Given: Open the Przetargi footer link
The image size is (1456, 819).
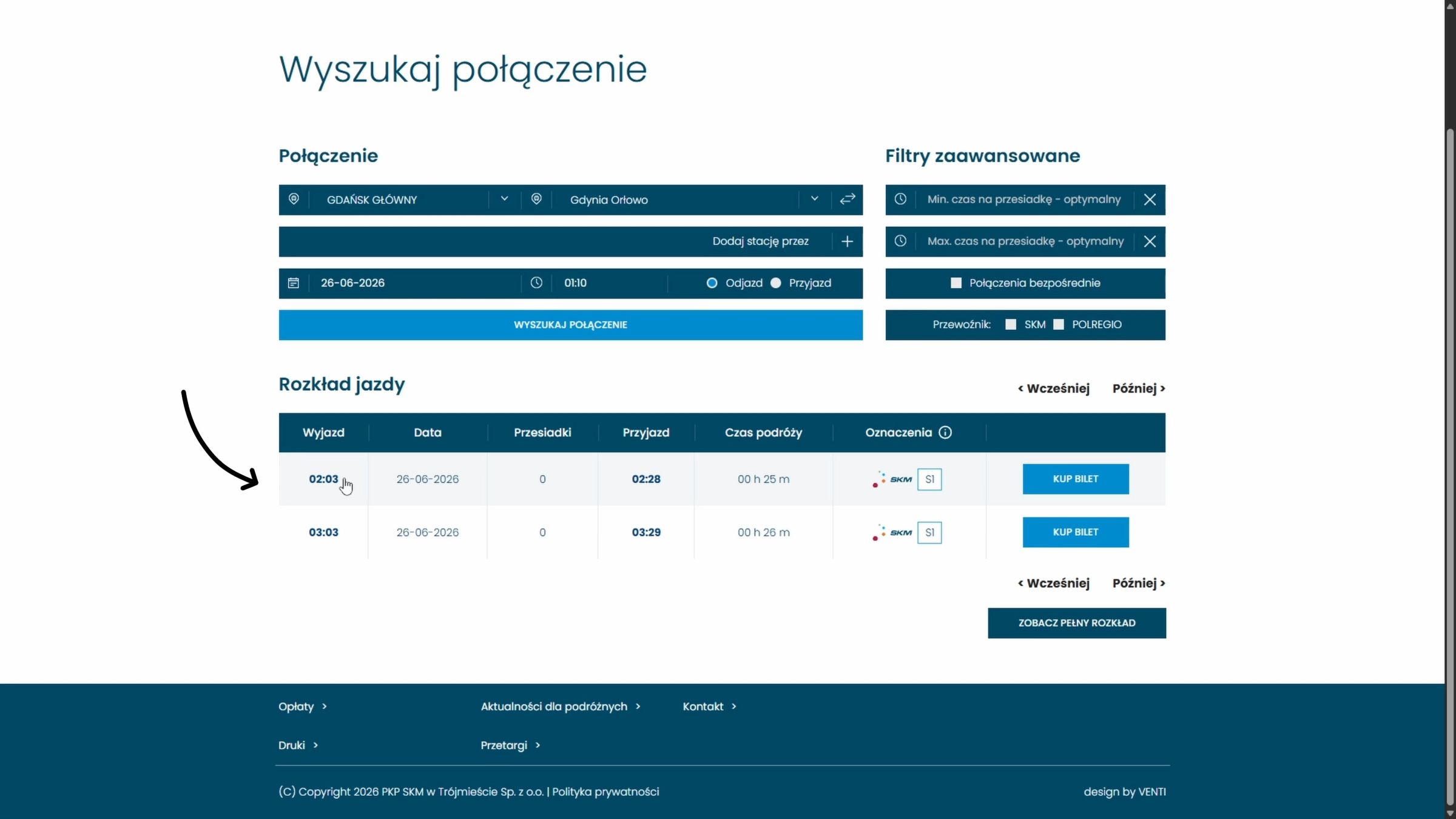Looking at the screenshot, I should point(510,745).
